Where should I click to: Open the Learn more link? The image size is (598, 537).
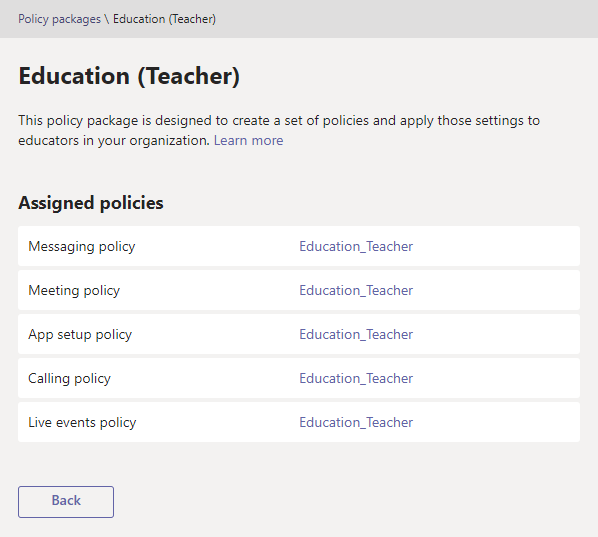(248, 141)
